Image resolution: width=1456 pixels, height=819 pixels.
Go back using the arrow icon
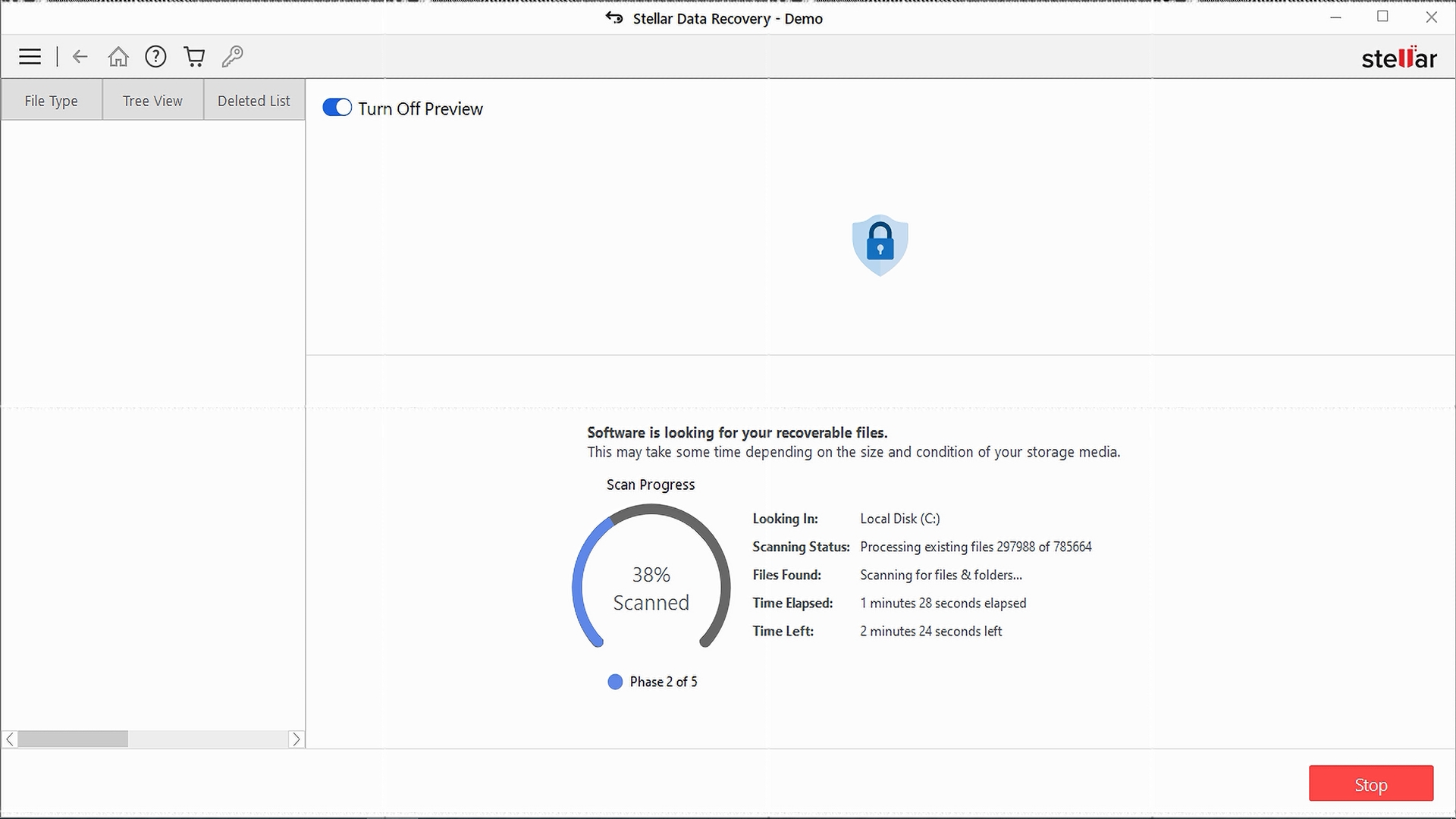pos(80,57)
